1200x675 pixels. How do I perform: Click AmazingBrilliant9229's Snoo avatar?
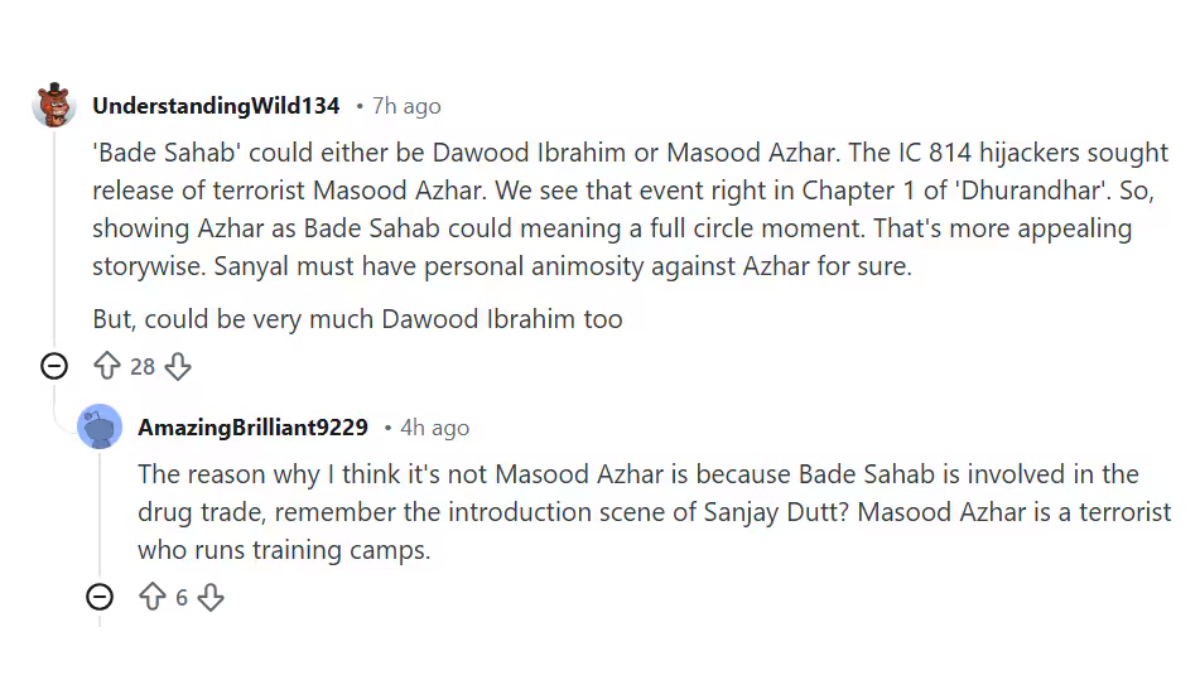point(100,428)
